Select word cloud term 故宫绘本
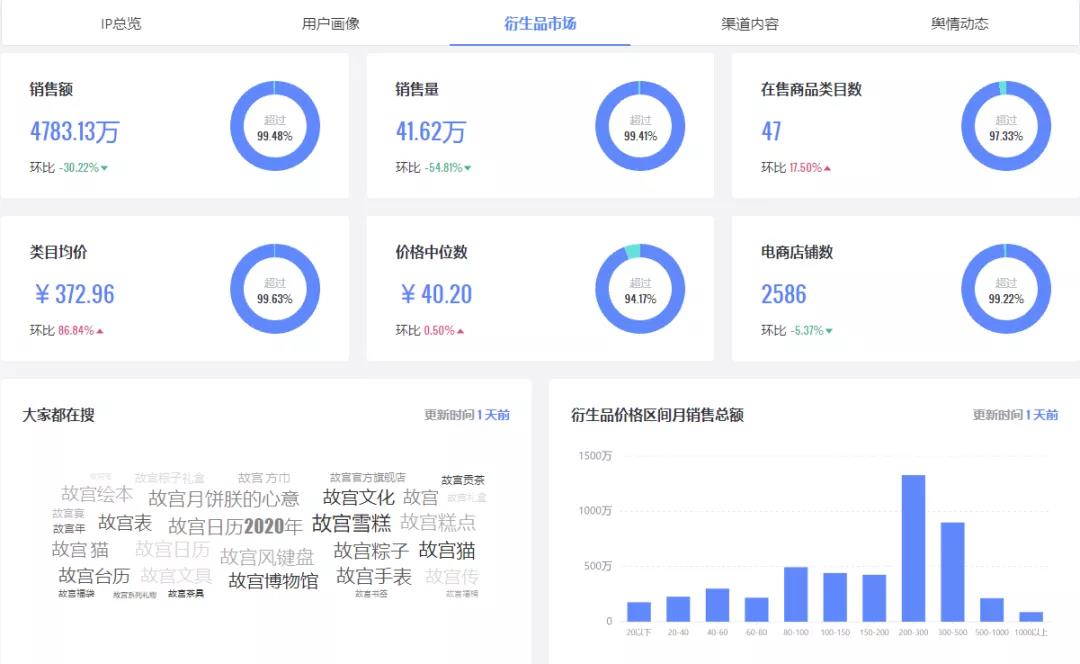 97,493
